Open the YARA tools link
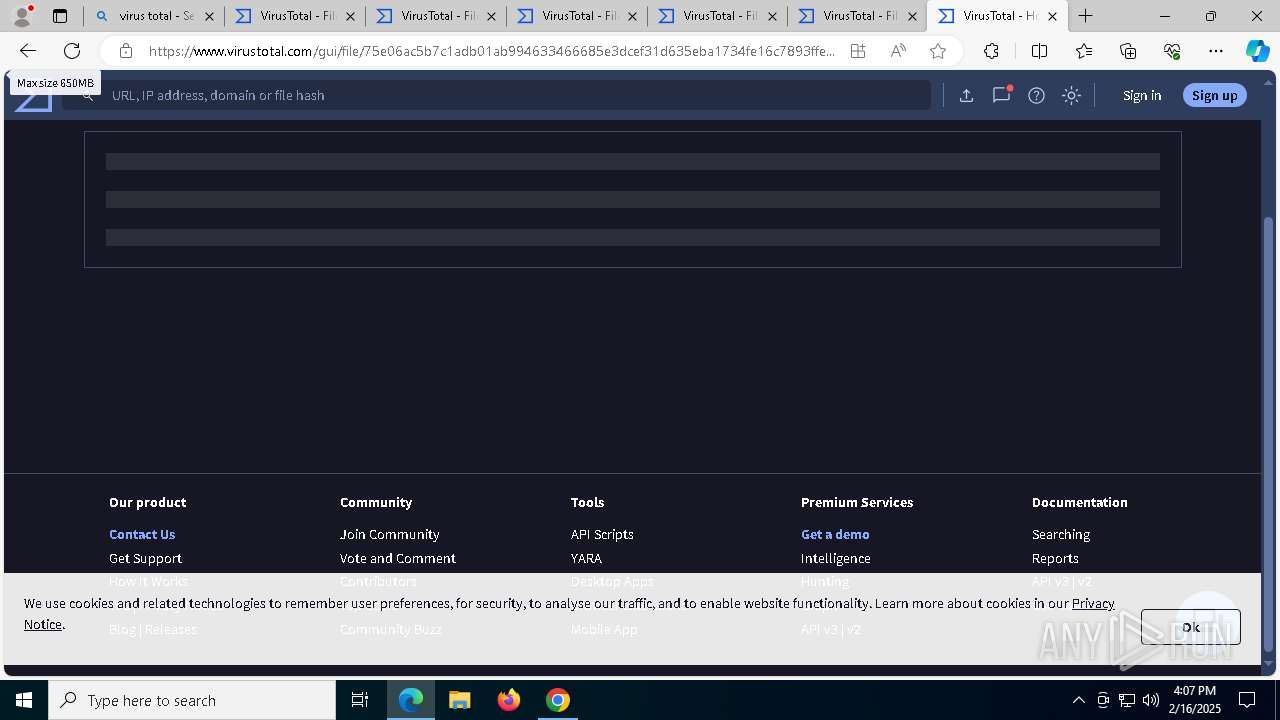This screenshot has height=720, width=1280. click(586, 558)
